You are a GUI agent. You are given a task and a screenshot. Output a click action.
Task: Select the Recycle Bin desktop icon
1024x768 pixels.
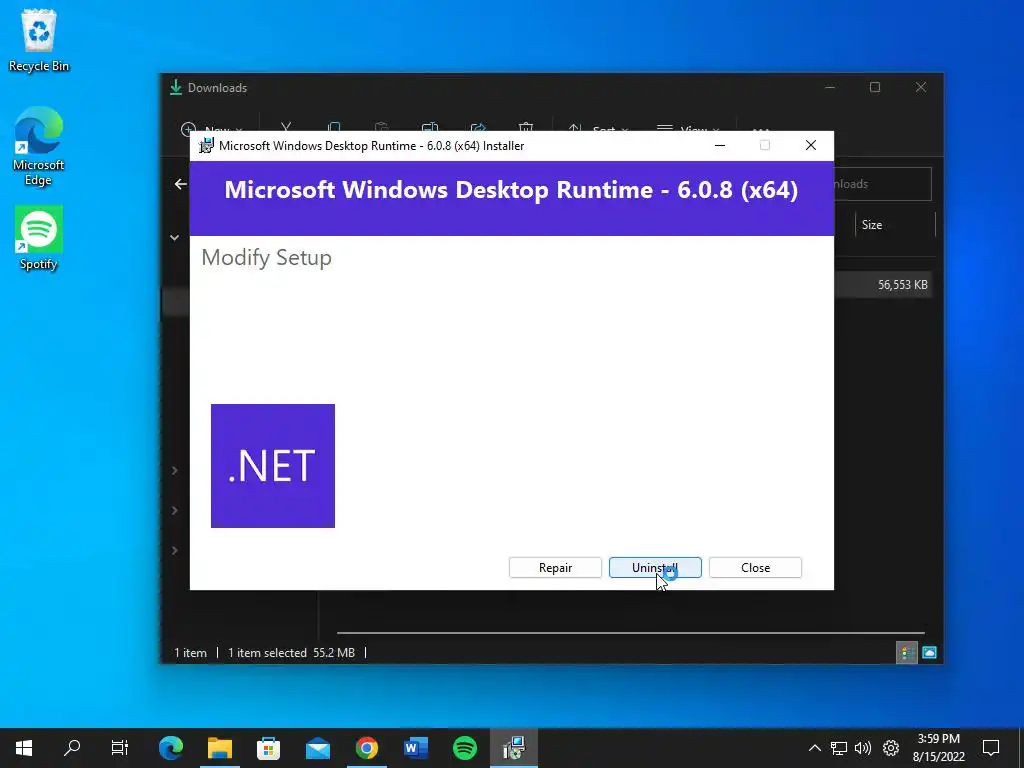click(39, 40)
